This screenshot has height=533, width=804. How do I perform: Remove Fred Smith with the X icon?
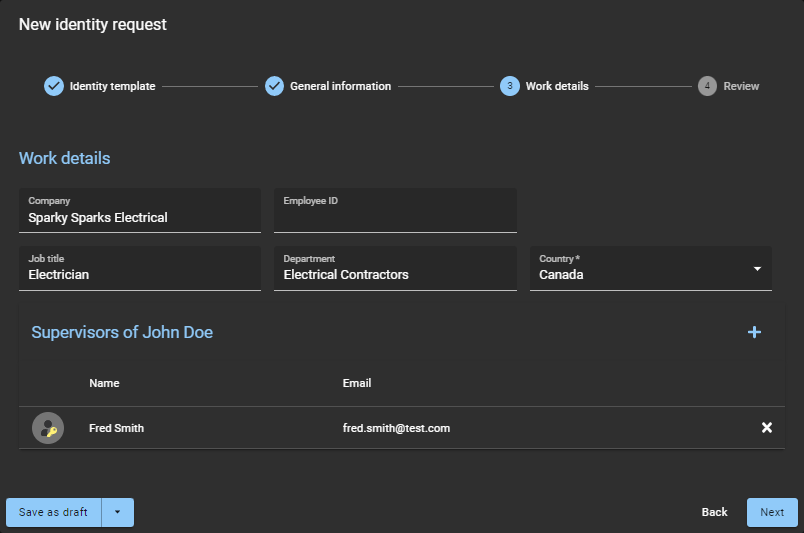(767, 428)
